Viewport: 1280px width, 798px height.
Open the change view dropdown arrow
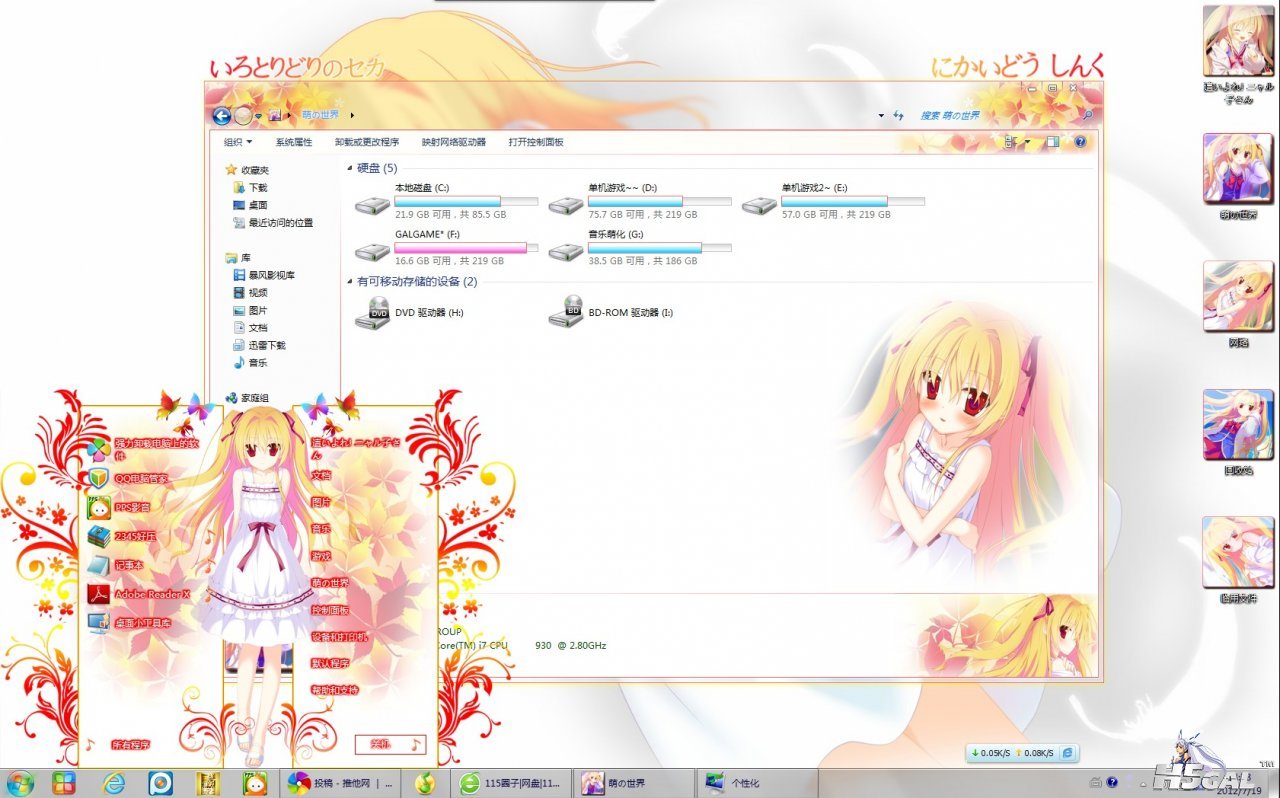coord(1027,142)
